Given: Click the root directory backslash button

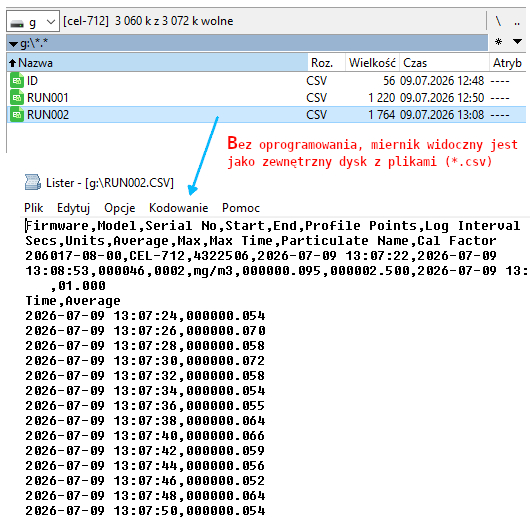Looking at the screenshot, I should point(498,21).
